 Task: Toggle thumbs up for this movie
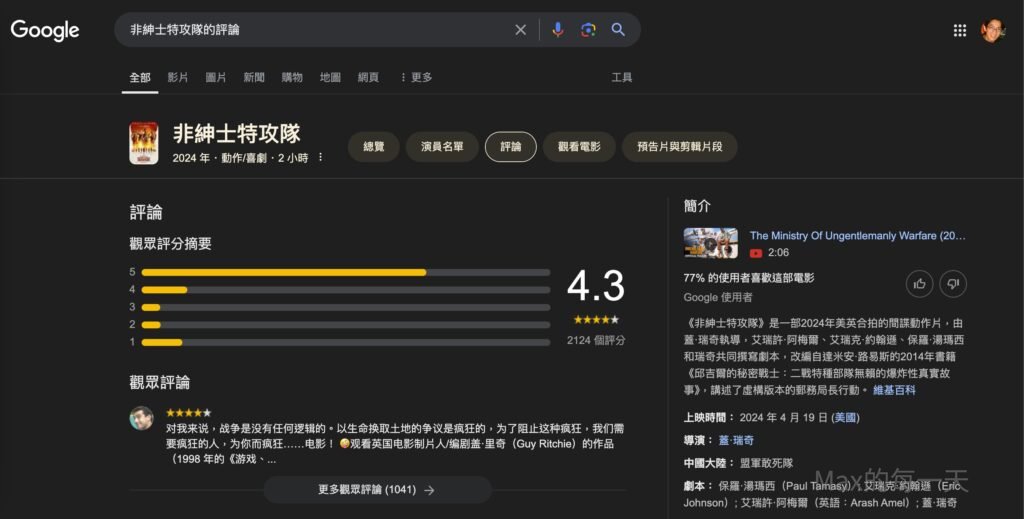click(919, 284)
